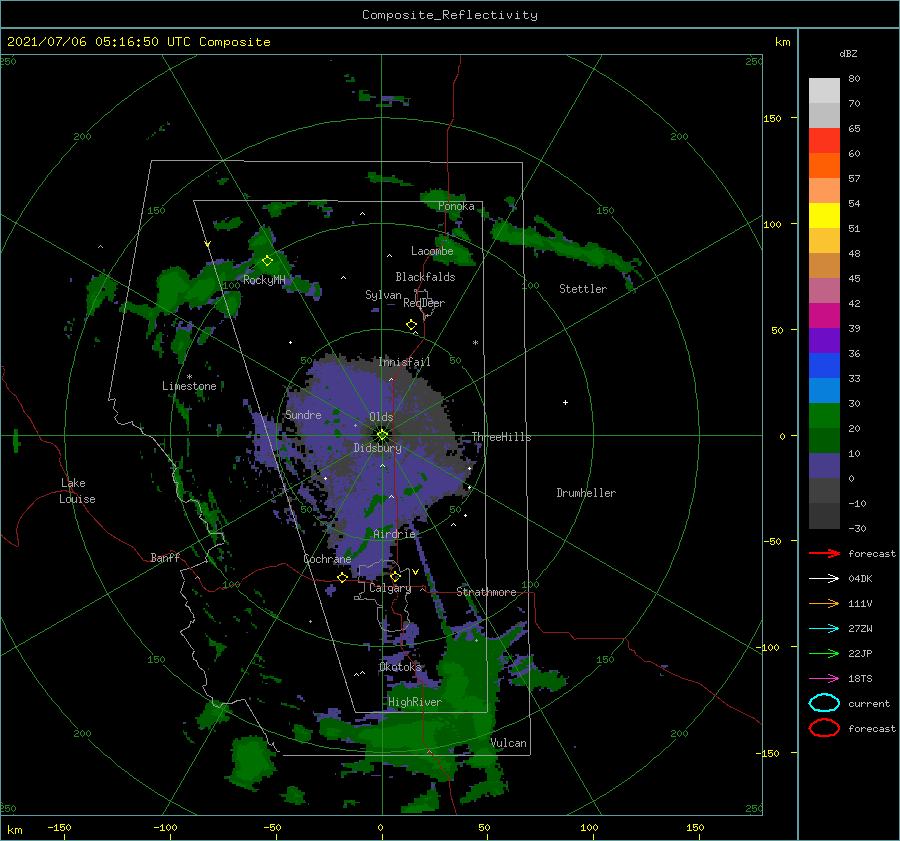Click the Banff label
Image resolution: width=900 pixels, height=841 pixels.
(x=165, y=558)
